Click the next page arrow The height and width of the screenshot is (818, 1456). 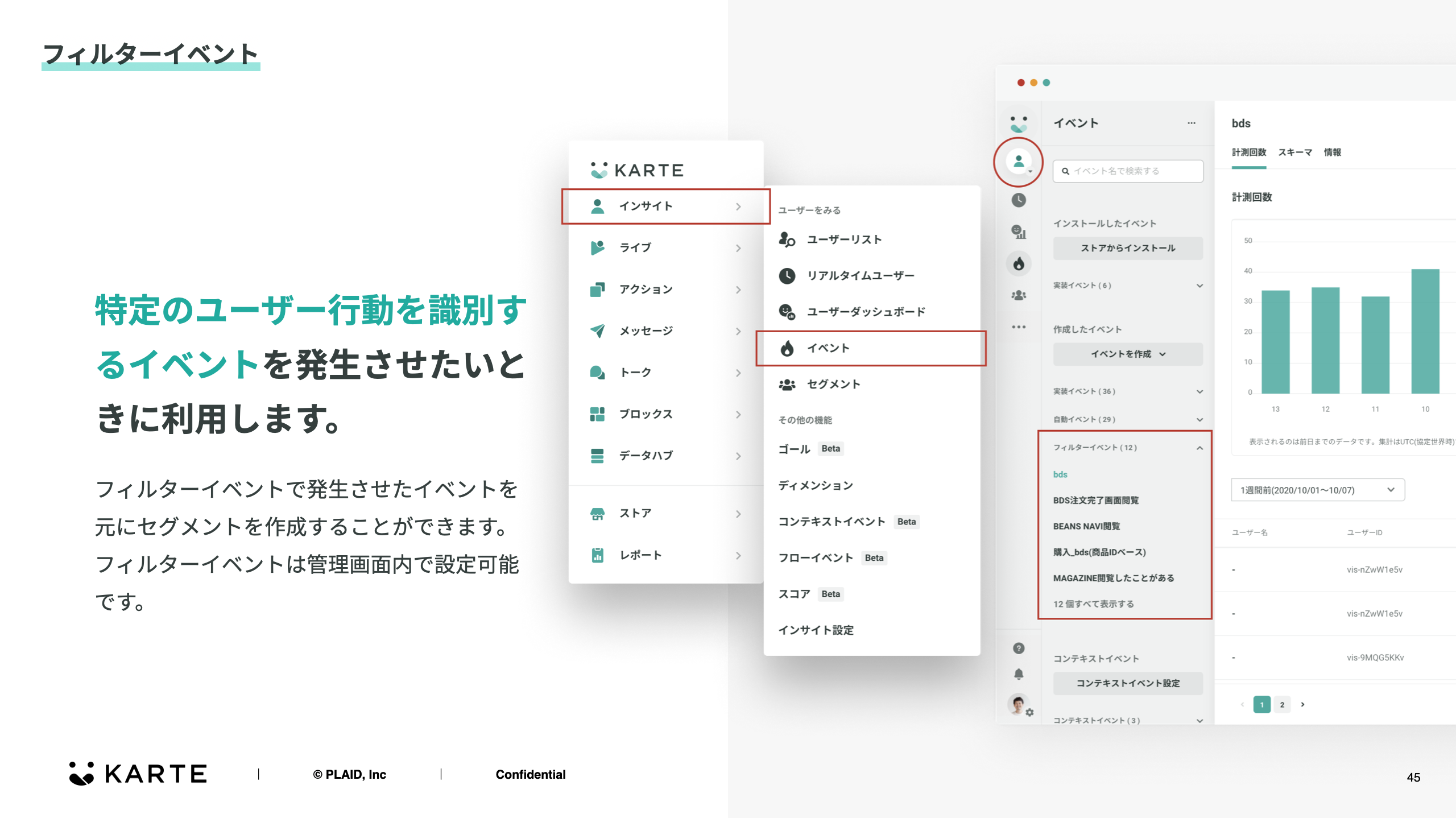click(x=1302, y=705)
